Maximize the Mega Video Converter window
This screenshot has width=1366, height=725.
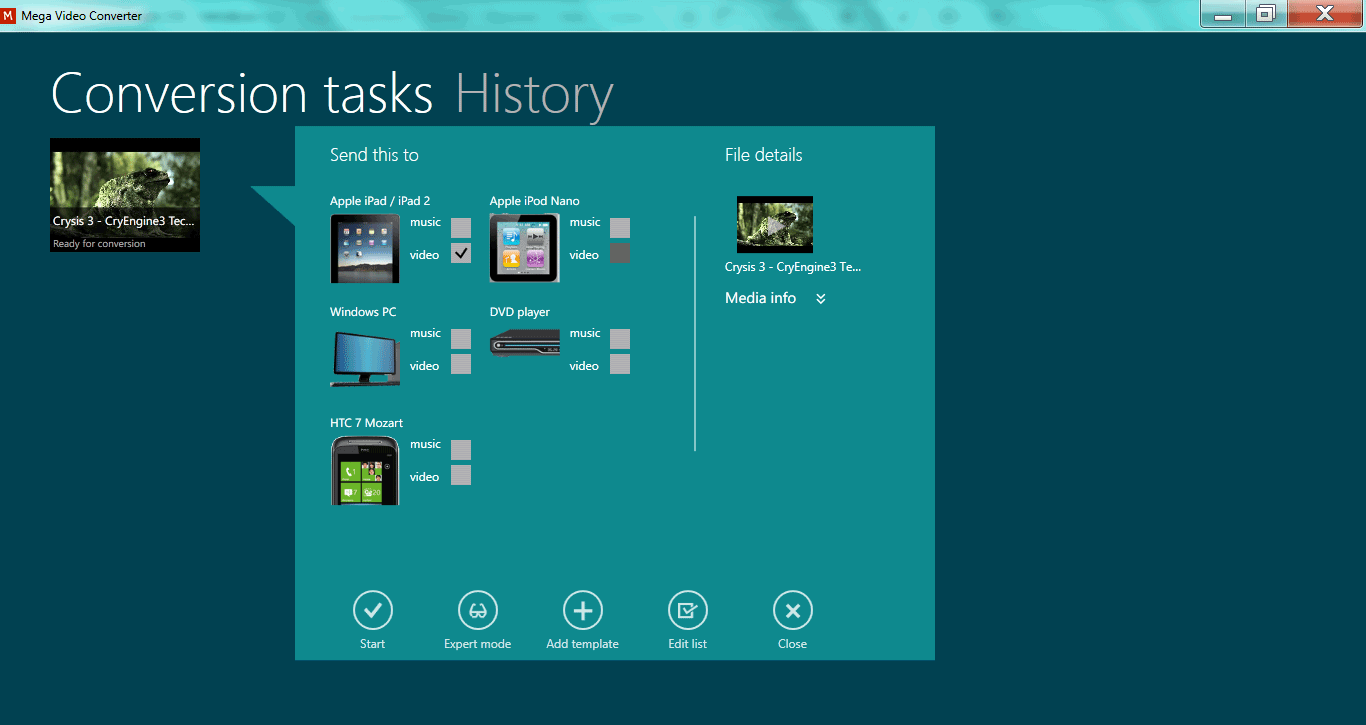(1266, 14)
